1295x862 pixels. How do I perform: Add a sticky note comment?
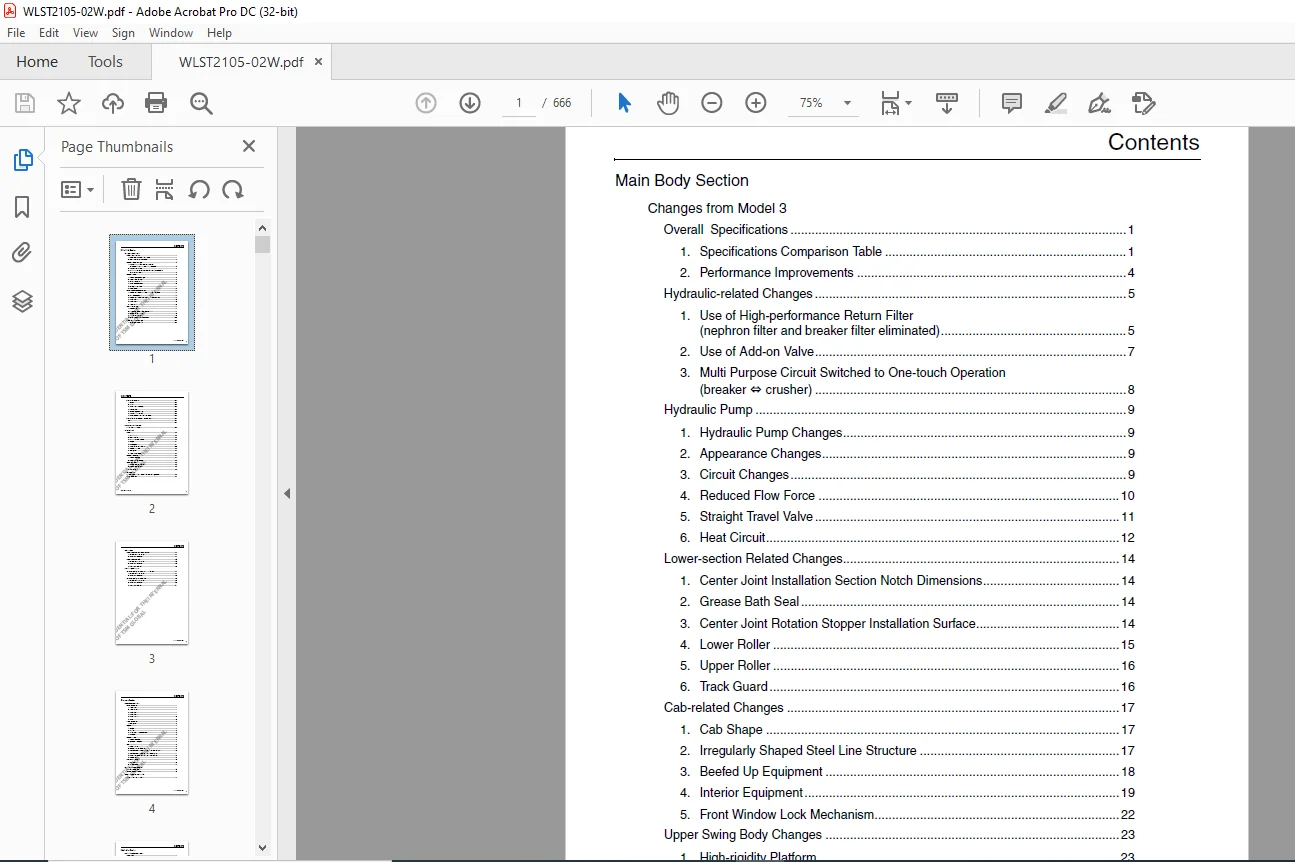[x=1012, y=103]
